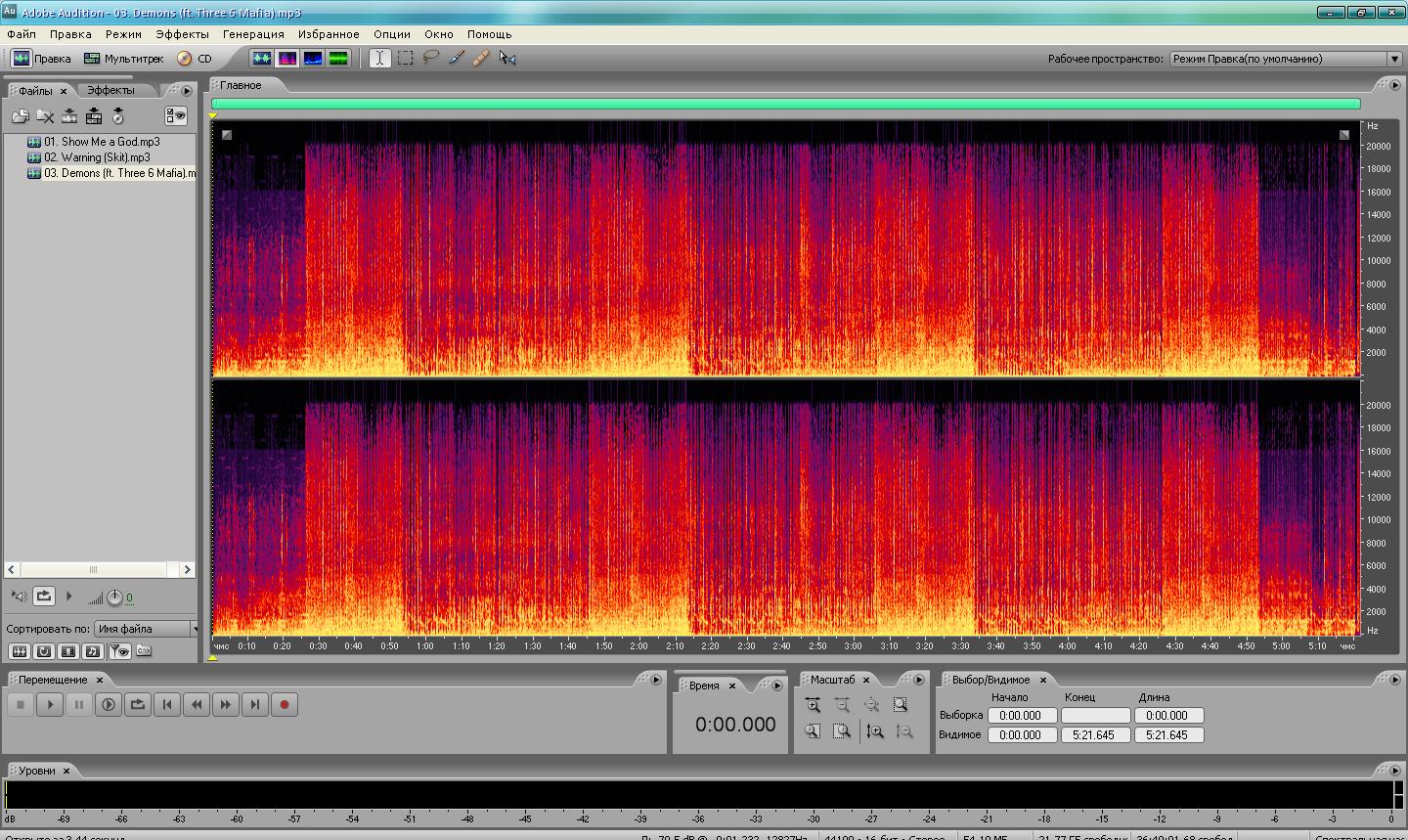Select 01. Show Me a God.mp3
Viewport: 1408px width, 840px height.
tap(102, 142)
